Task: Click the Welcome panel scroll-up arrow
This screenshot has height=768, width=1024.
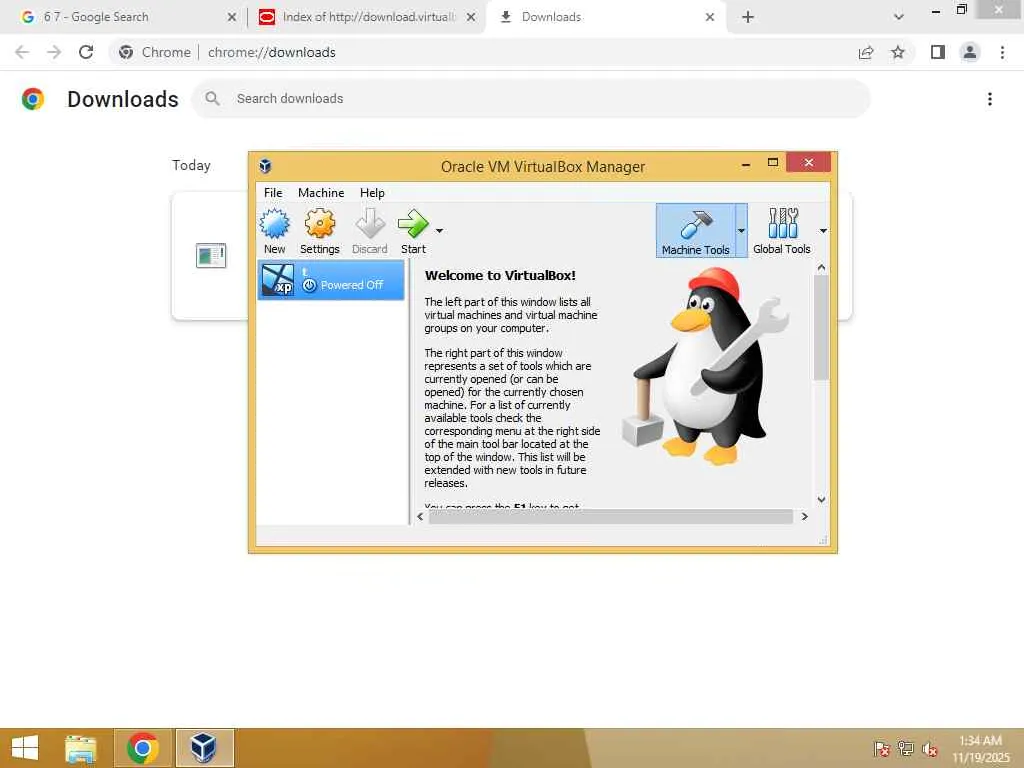Action: coord(822,268)
